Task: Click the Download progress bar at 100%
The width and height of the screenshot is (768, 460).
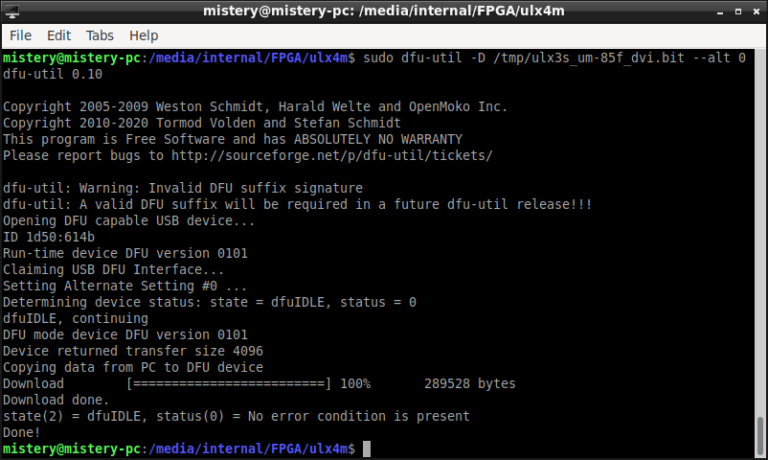Action: click(x=230, y=384)
